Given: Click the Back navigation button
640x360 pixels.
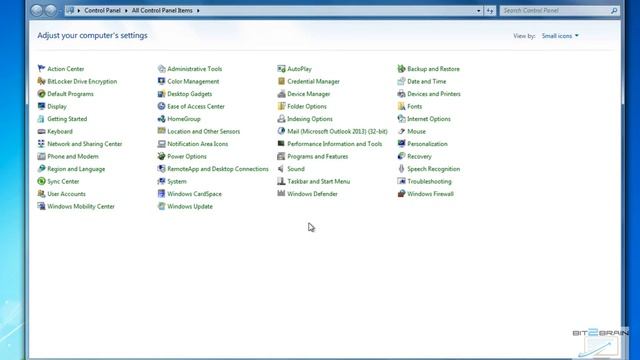Looking at the screenshot, I should 37,11.
